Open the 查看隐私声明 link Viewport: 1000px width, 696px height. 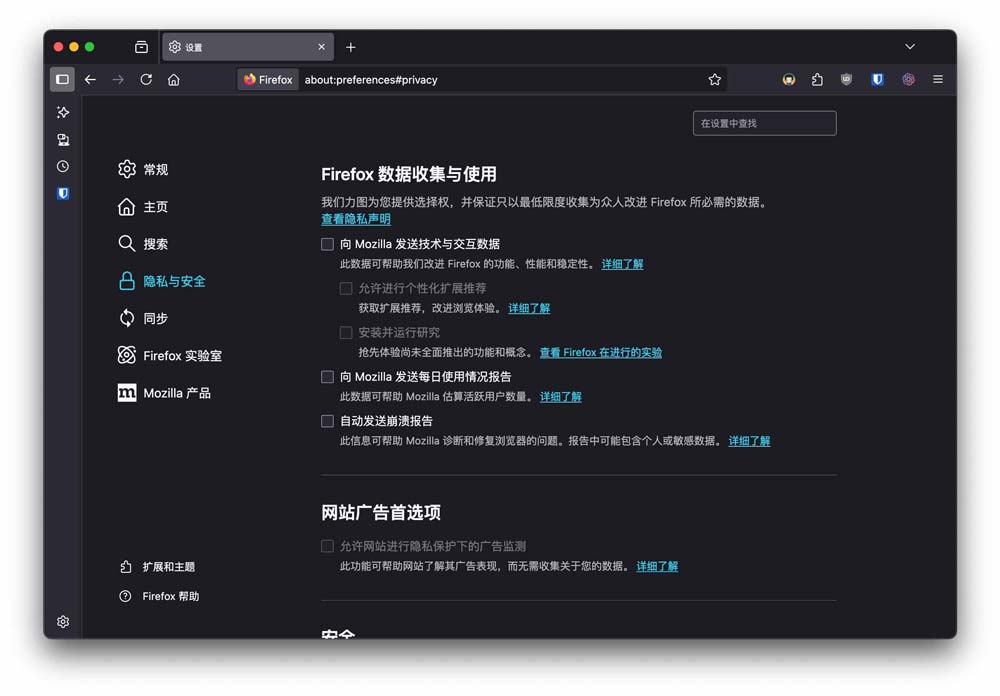pos(356,219)
